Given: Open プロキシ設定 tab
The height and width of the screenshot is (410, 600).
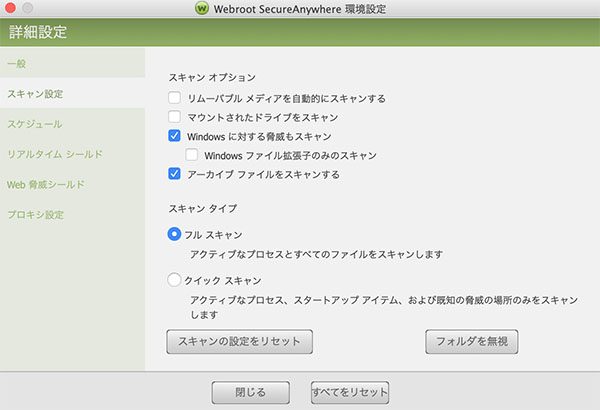Looking at the screenshot, I should (x=73, y=214).
